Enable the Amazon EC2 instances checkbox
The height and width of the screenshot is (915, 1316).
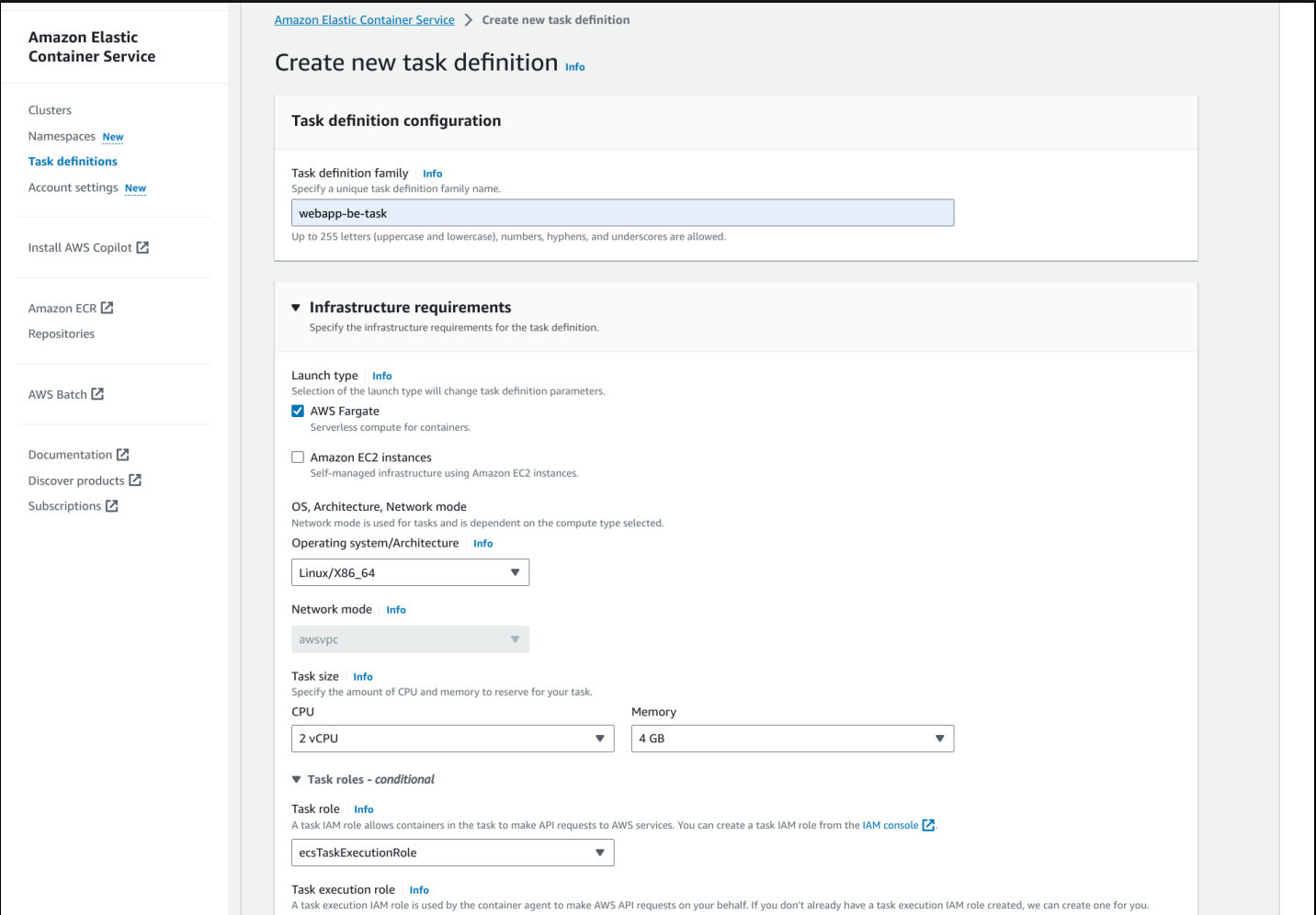298,457
